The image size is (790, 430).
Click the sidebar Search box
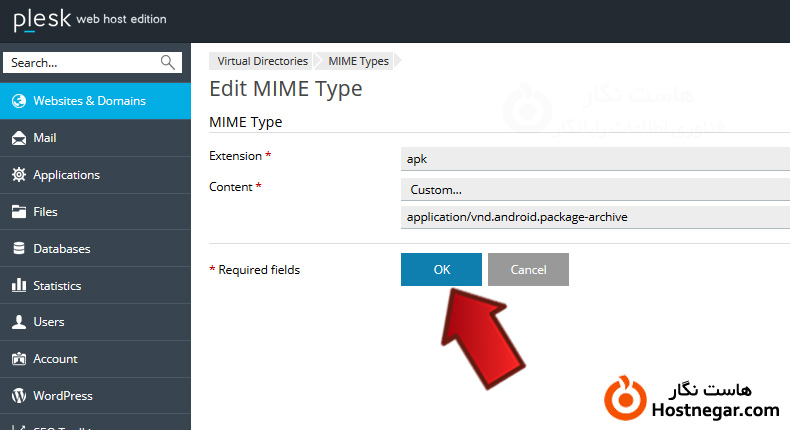tap(82, 63)
